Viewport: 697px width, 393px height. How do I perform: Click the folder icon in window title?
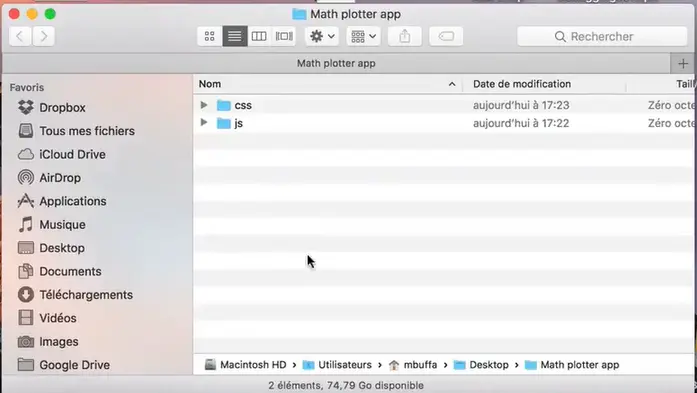point(299,14)
